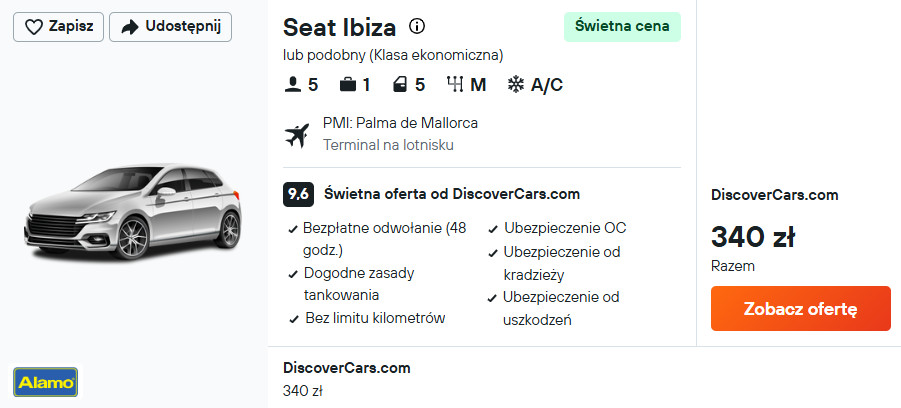Click the air conditioning snowflake icon
This screenshot has height=408, width=901.
(516, 85)
